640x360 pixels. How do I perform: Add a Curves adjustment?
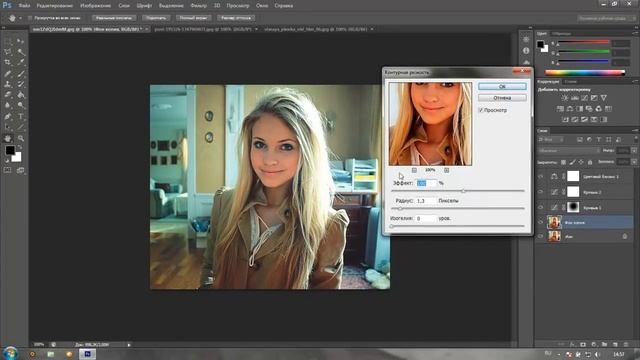584,98
